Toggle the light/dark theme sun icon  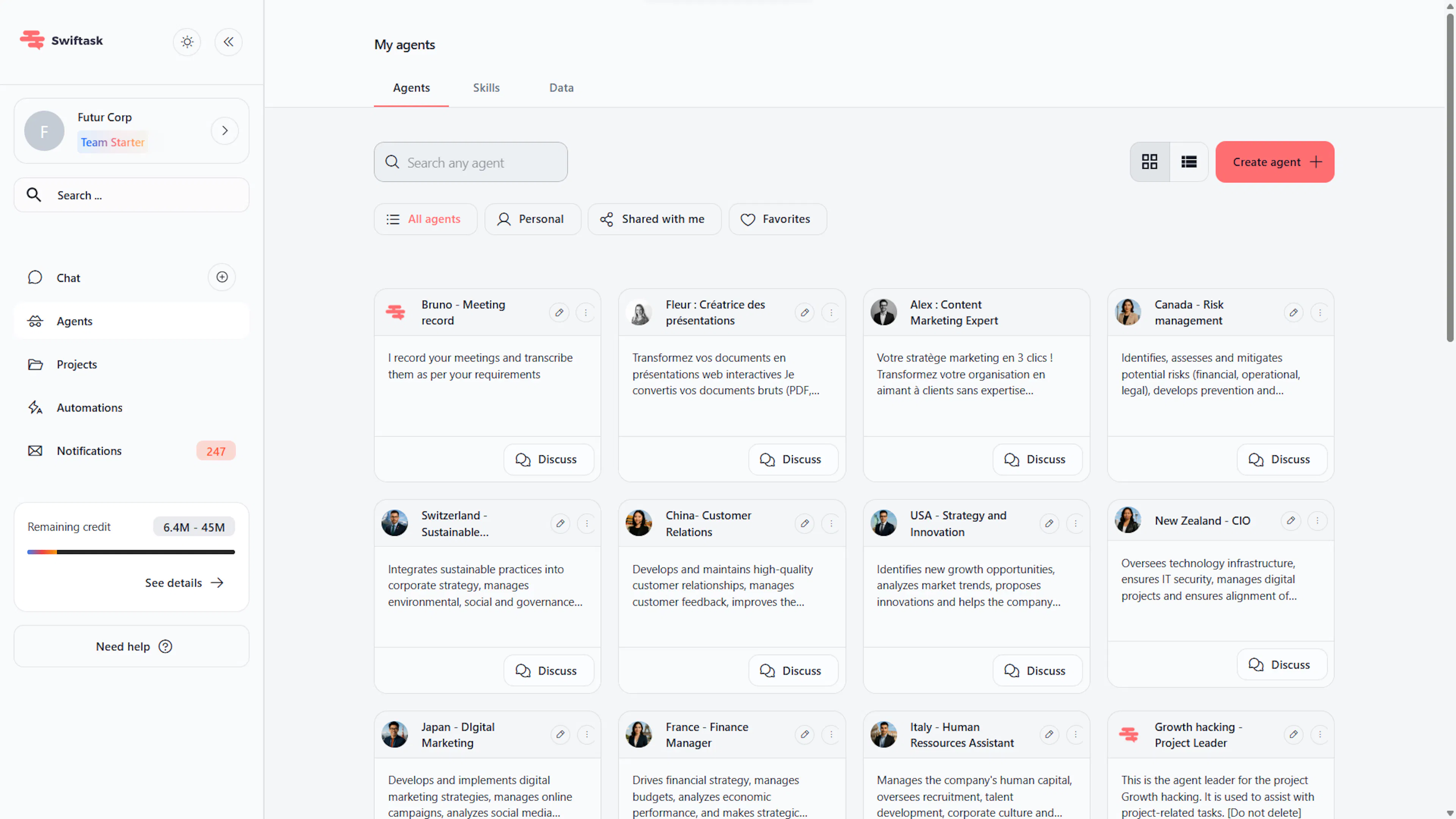coord(187,42)
